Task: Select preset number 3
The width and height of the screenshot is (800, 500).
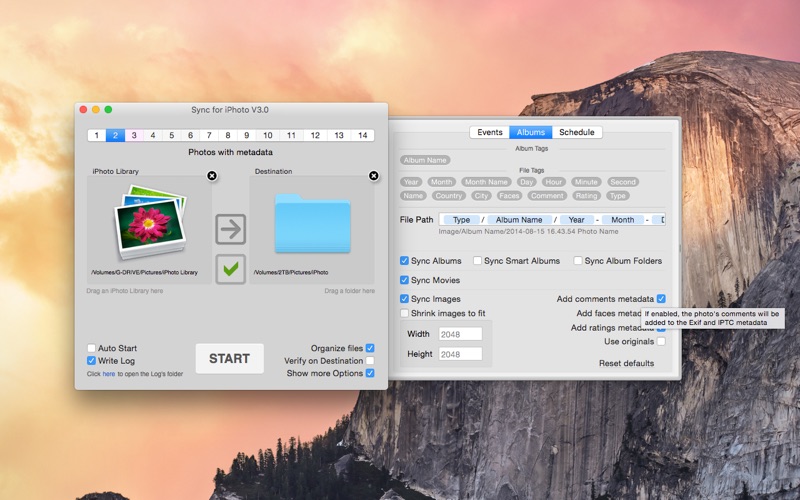Action: [x=134, y=135]
